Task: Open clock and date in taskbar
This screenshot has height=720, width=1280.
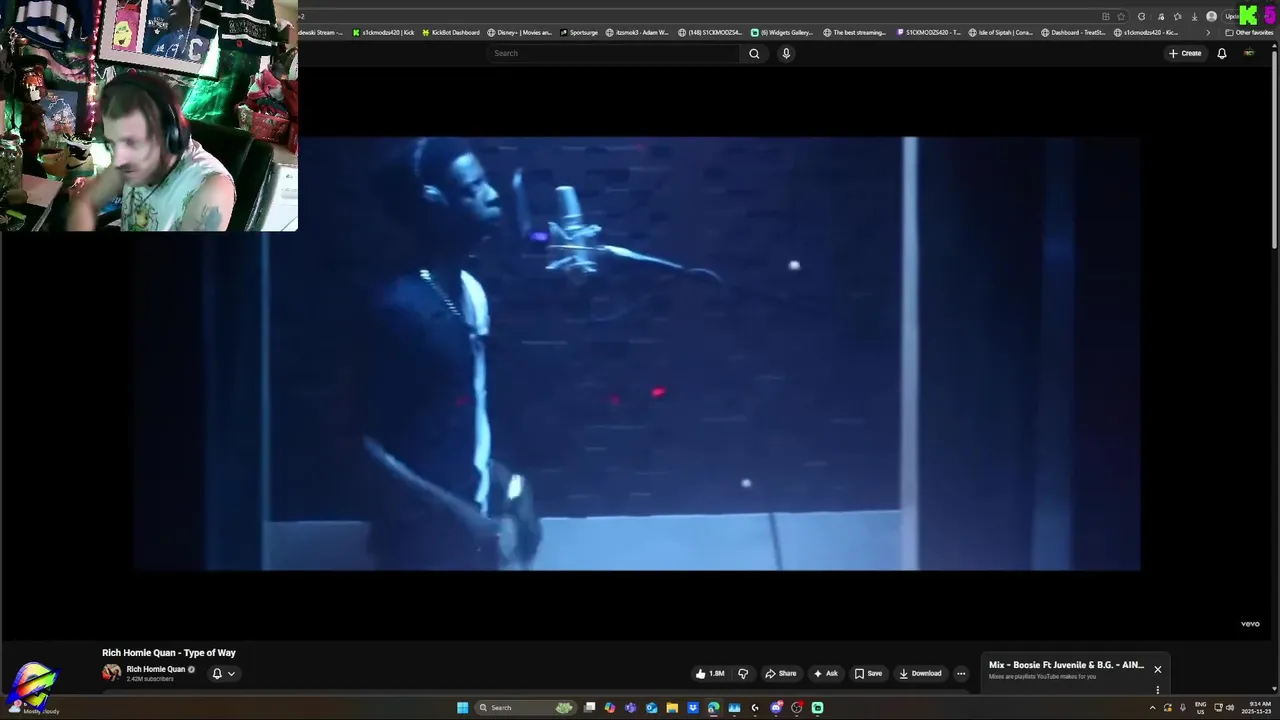Action: click(1256, 708)
